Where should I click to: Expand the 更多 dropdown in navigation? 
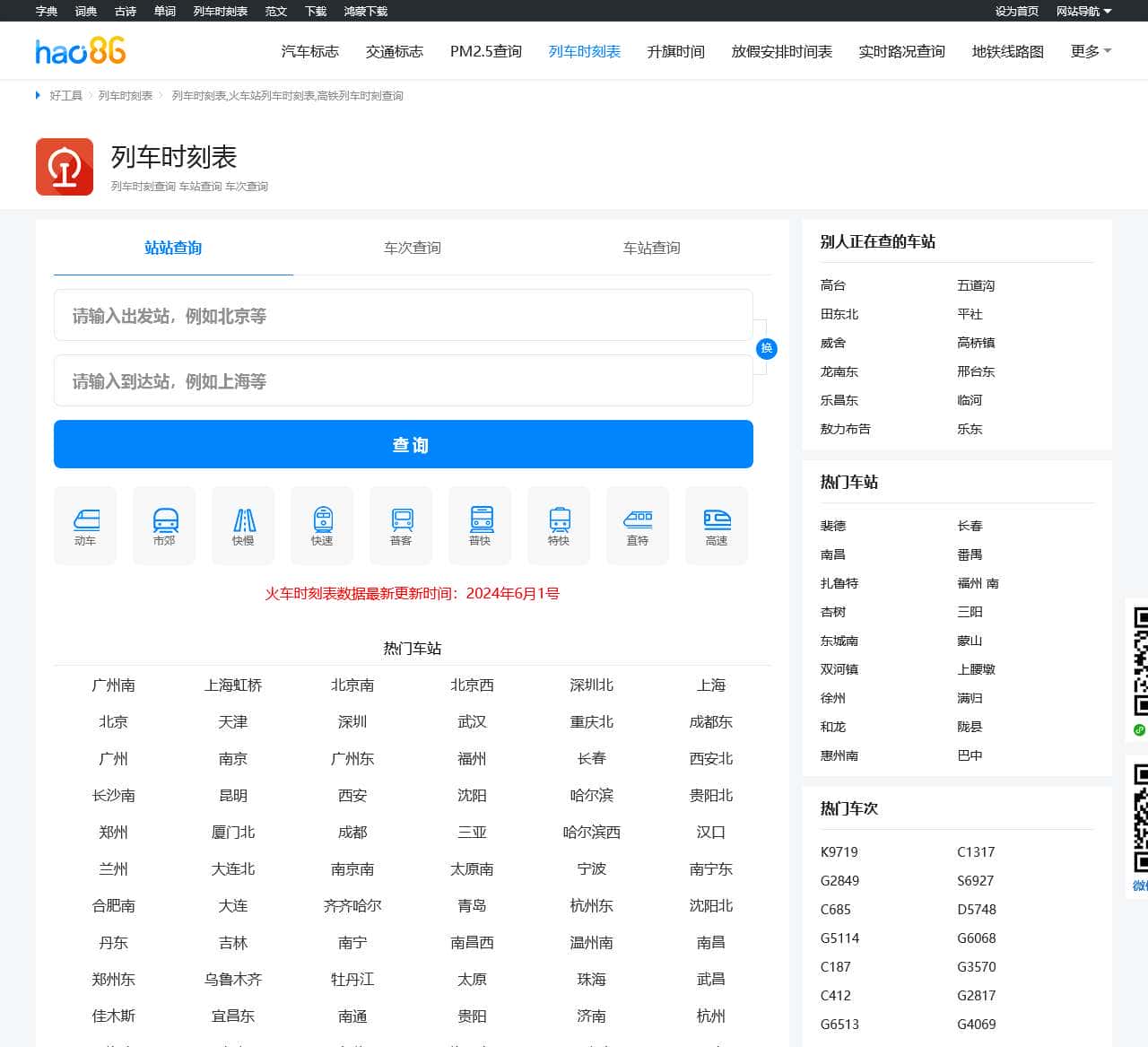1091,51
